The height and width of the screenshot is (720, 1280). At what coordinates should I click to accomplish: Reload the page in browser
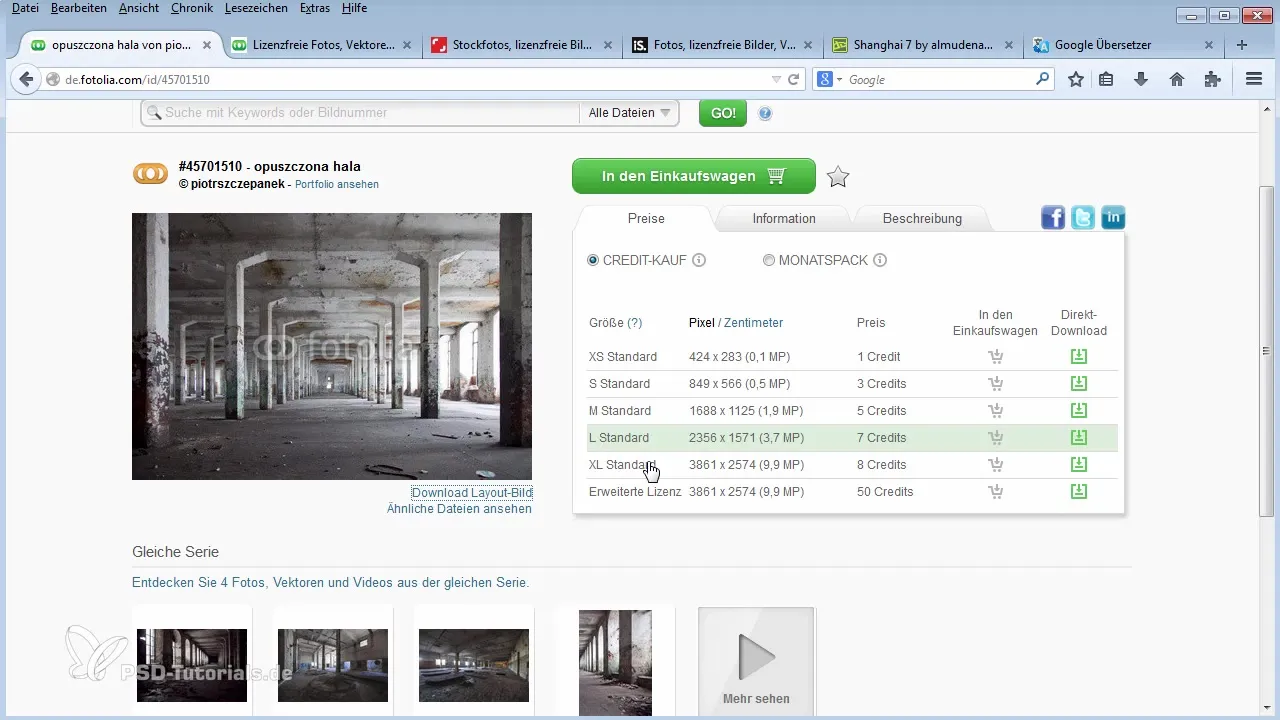coord(794,79)
